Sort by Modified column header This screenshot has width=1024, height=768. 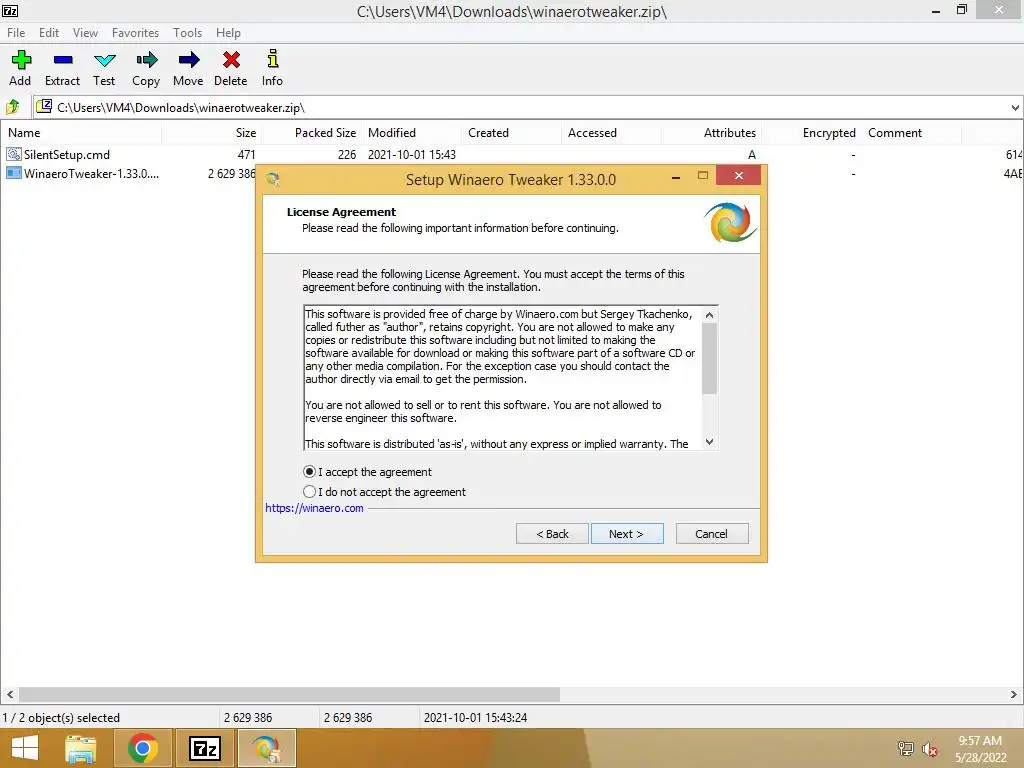click(411, 133)
